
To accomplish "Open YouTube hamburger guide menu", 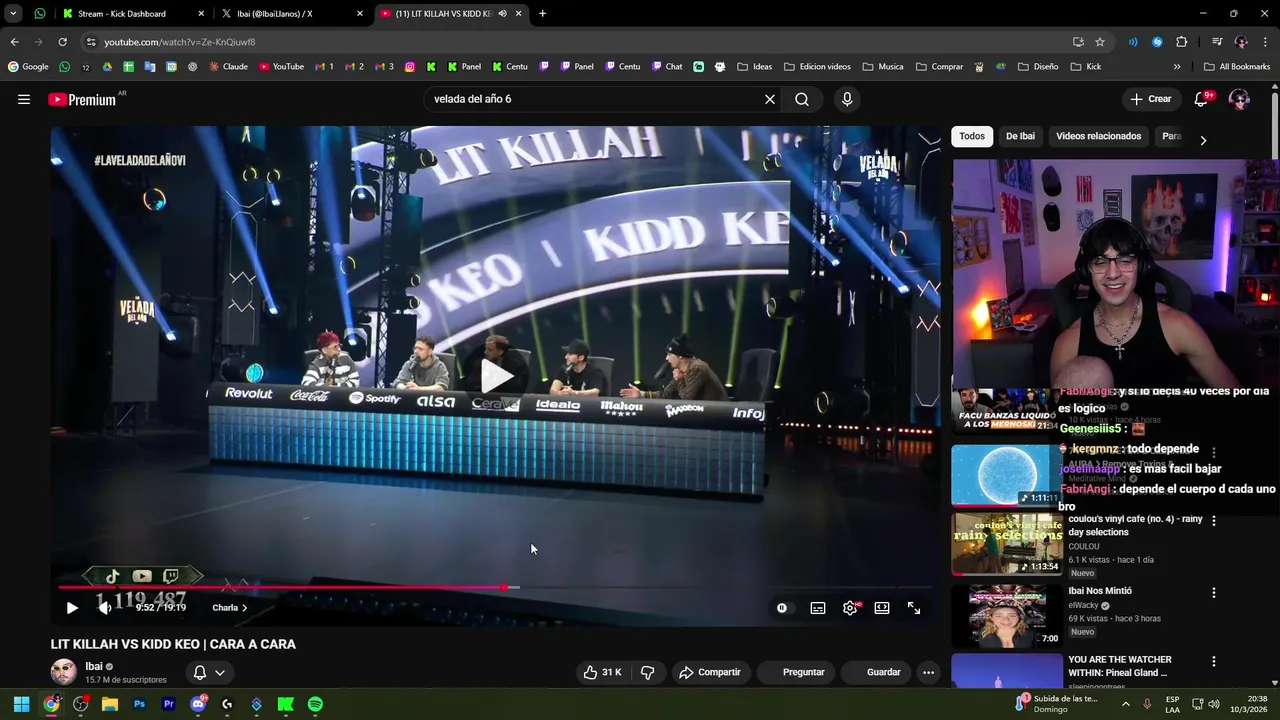I will pyautogui.click(x=24, y=99).
